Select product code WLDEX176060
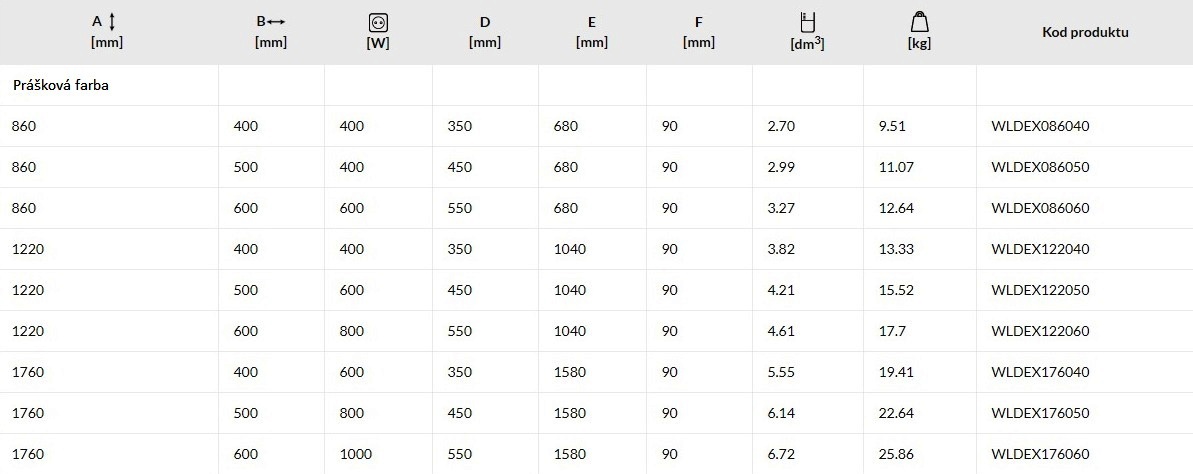 (x=1040, y=455)
